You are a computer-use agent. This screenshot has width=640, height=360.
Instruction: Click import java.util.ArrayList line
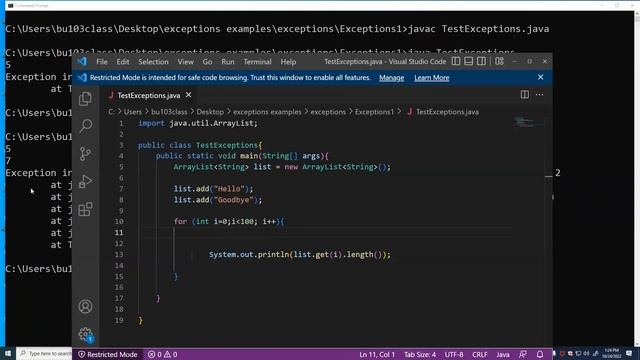point(198,123)
